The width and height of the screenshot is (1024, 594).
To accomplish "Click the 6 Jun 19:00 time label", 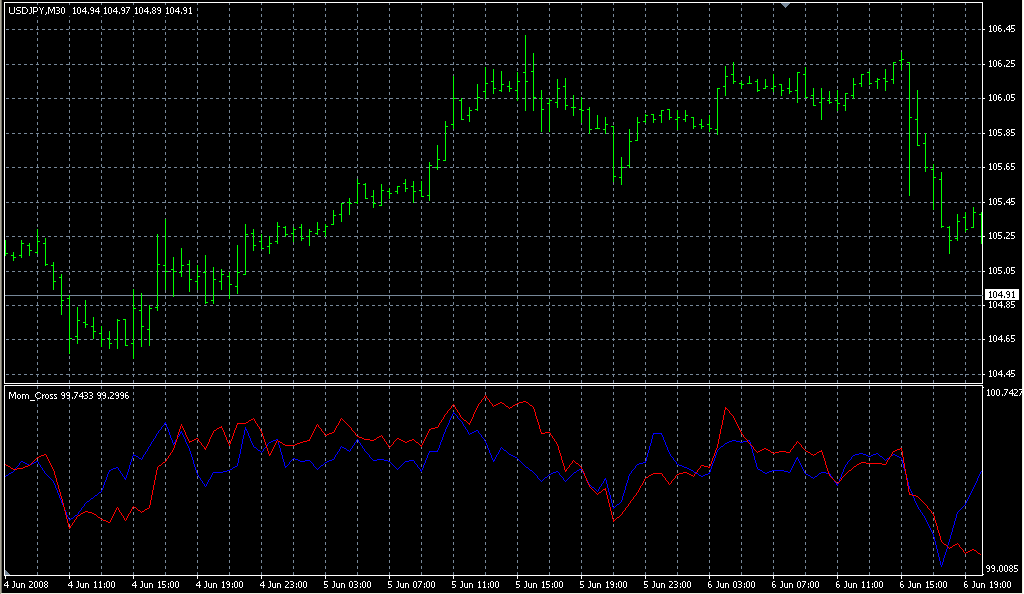I will [987, 584].
